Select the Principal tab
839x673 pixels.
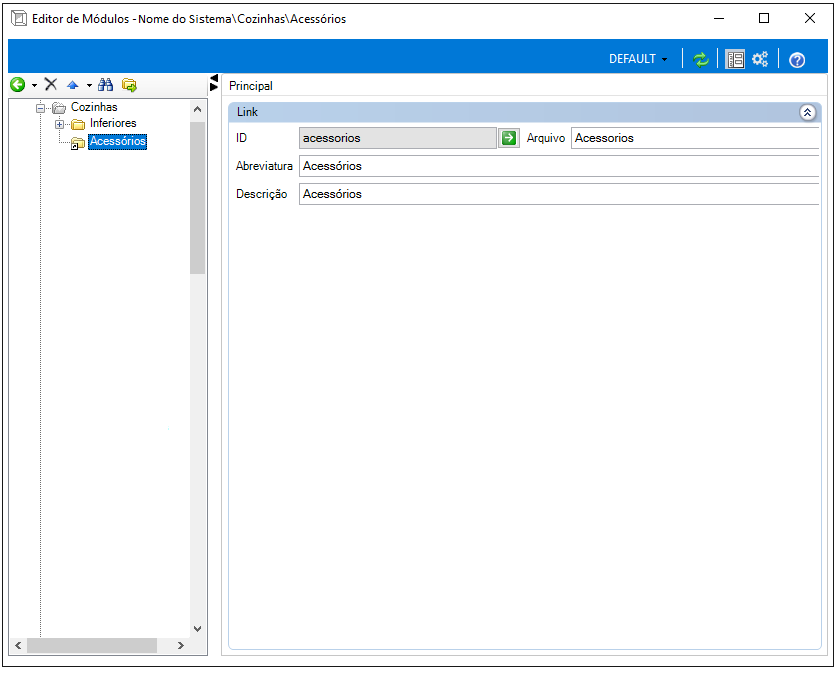[251, 86]
